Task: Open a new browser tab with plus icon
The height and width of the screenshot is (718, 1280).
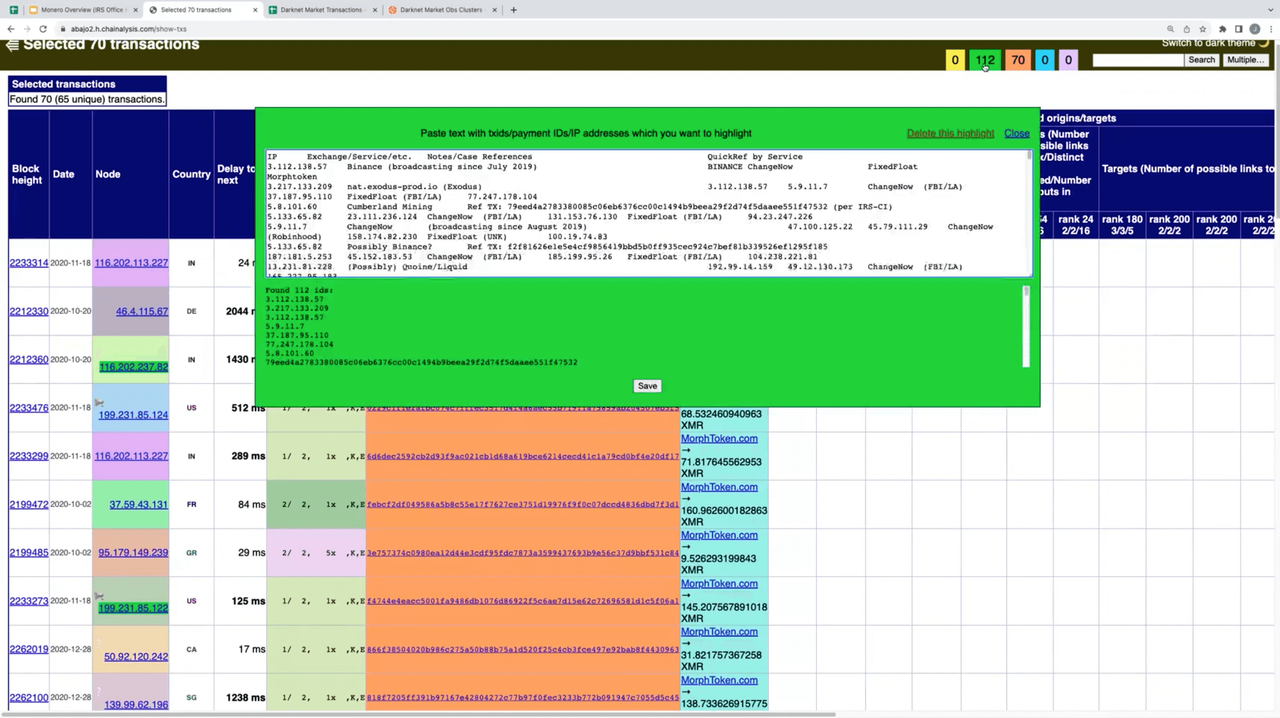Action: click(514, 10)
